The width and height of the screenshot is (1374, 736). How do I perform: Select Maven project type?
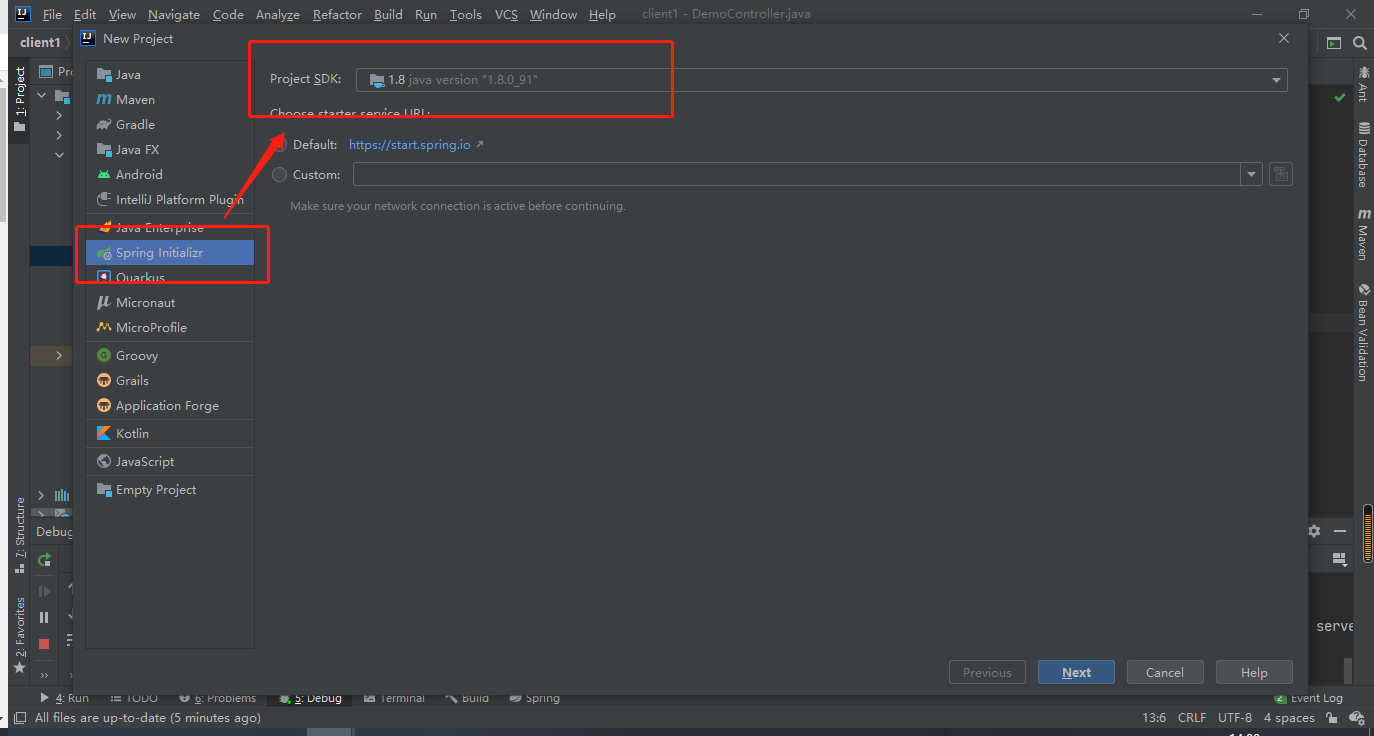(170, 99)
